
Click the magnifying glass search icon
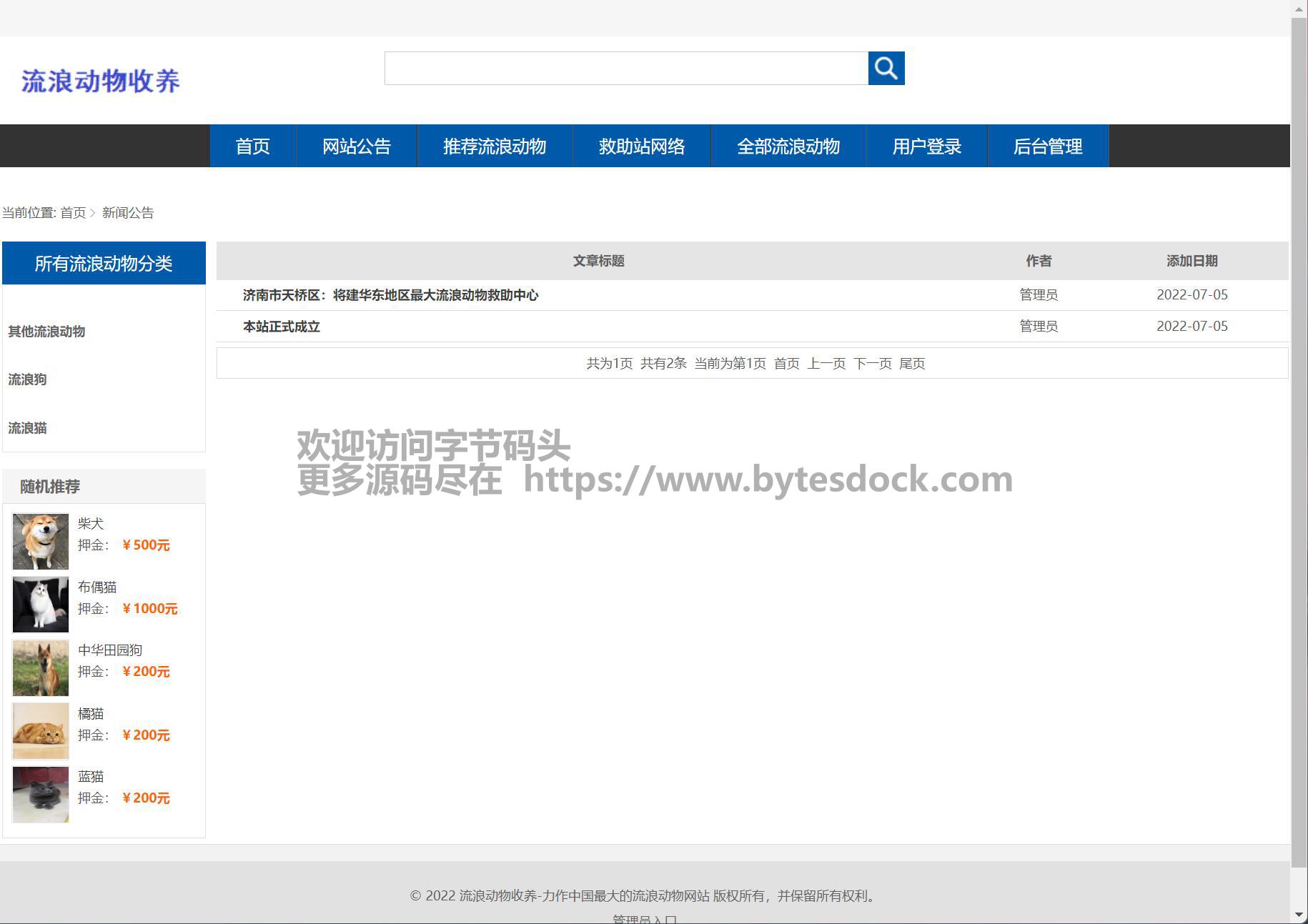coord(886,68)
